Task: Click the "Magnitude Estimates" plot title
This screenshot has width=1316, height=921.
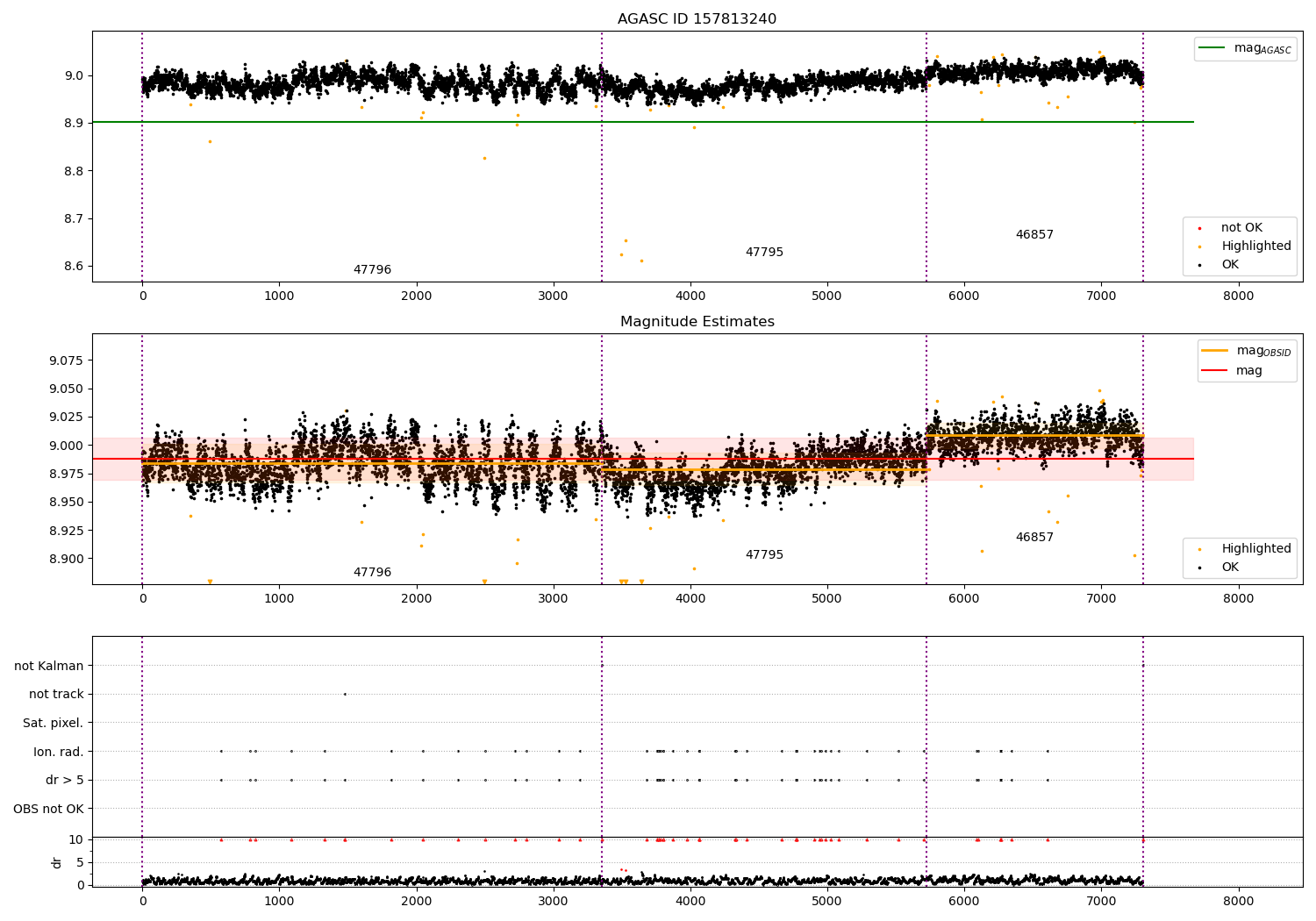Action: (x=697, y=322)
